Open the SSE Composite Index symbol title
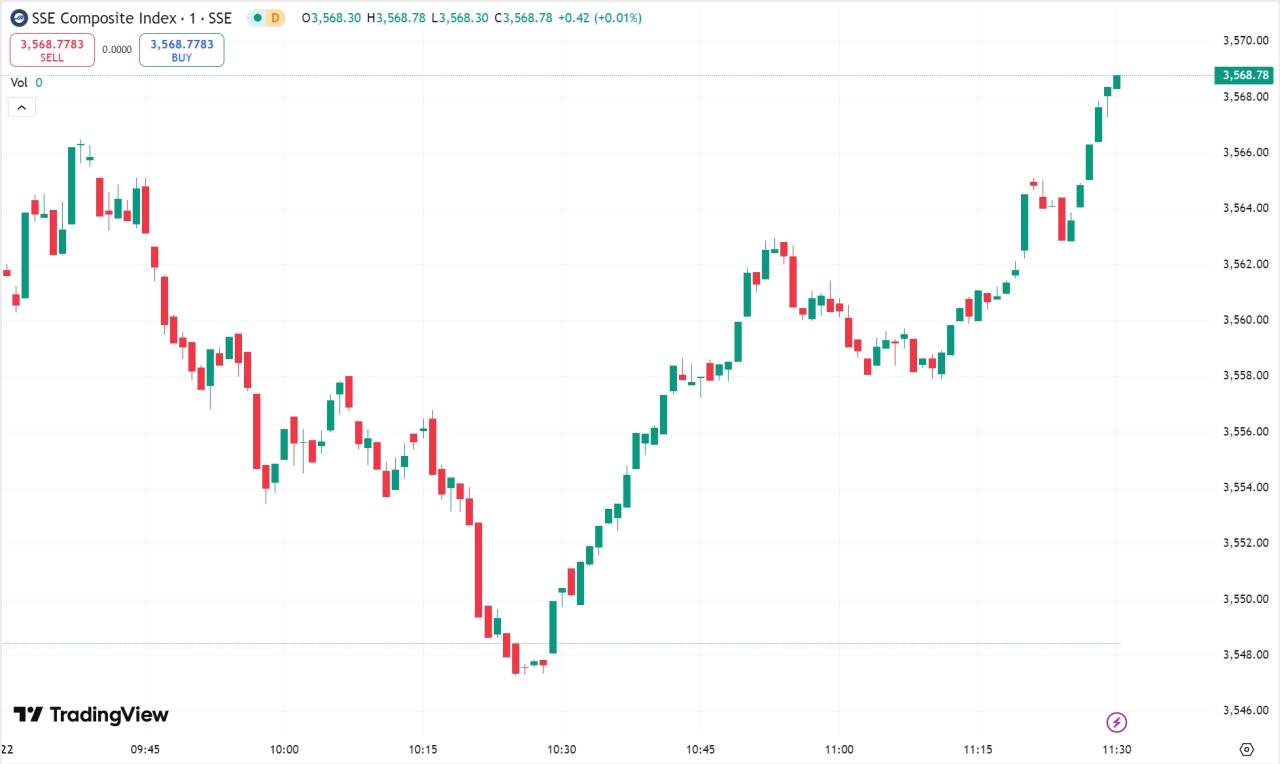1280x764 pixels. click(132, 18)
